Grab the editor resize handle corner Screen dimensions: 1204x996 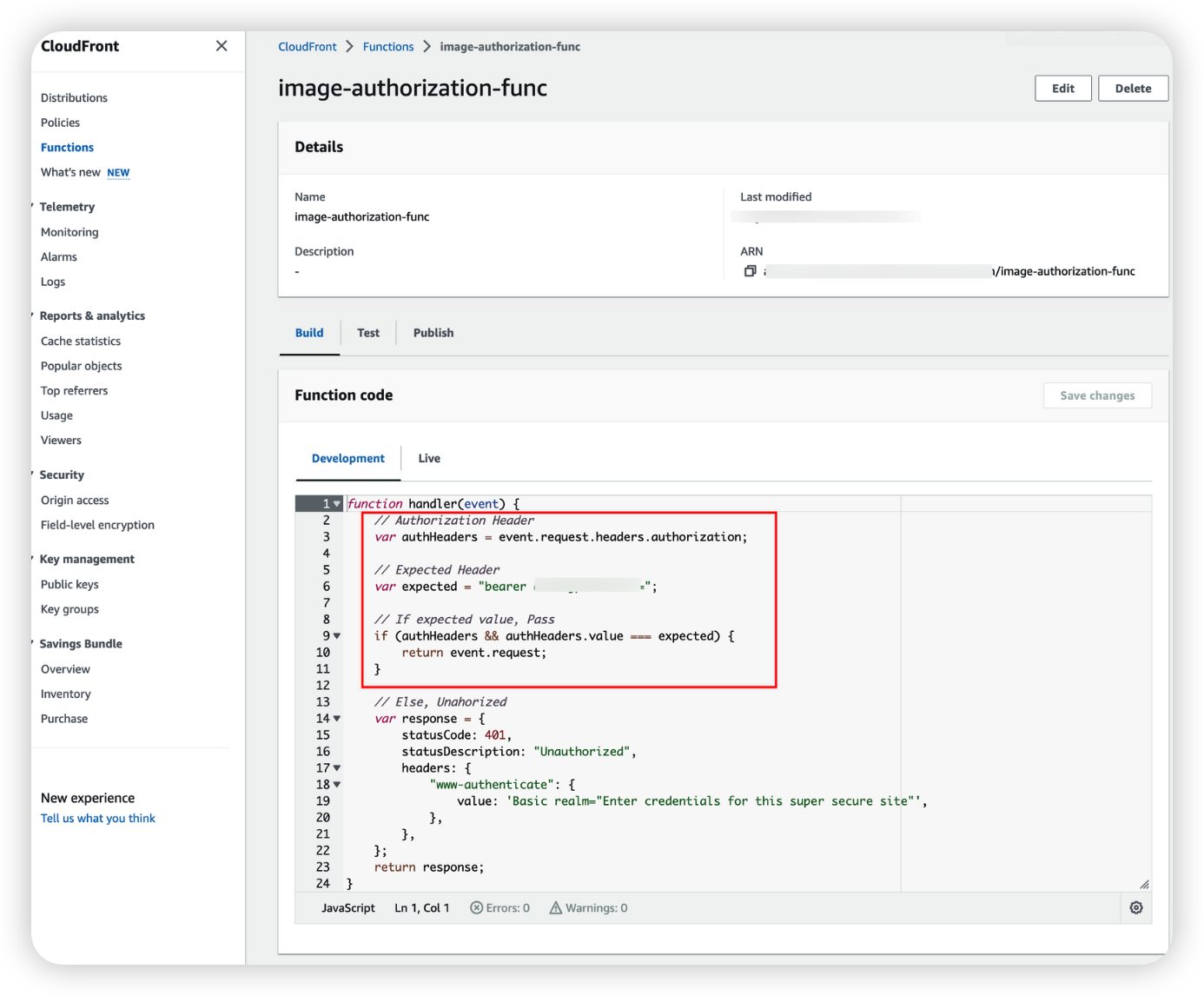(x=1144, y=884)
